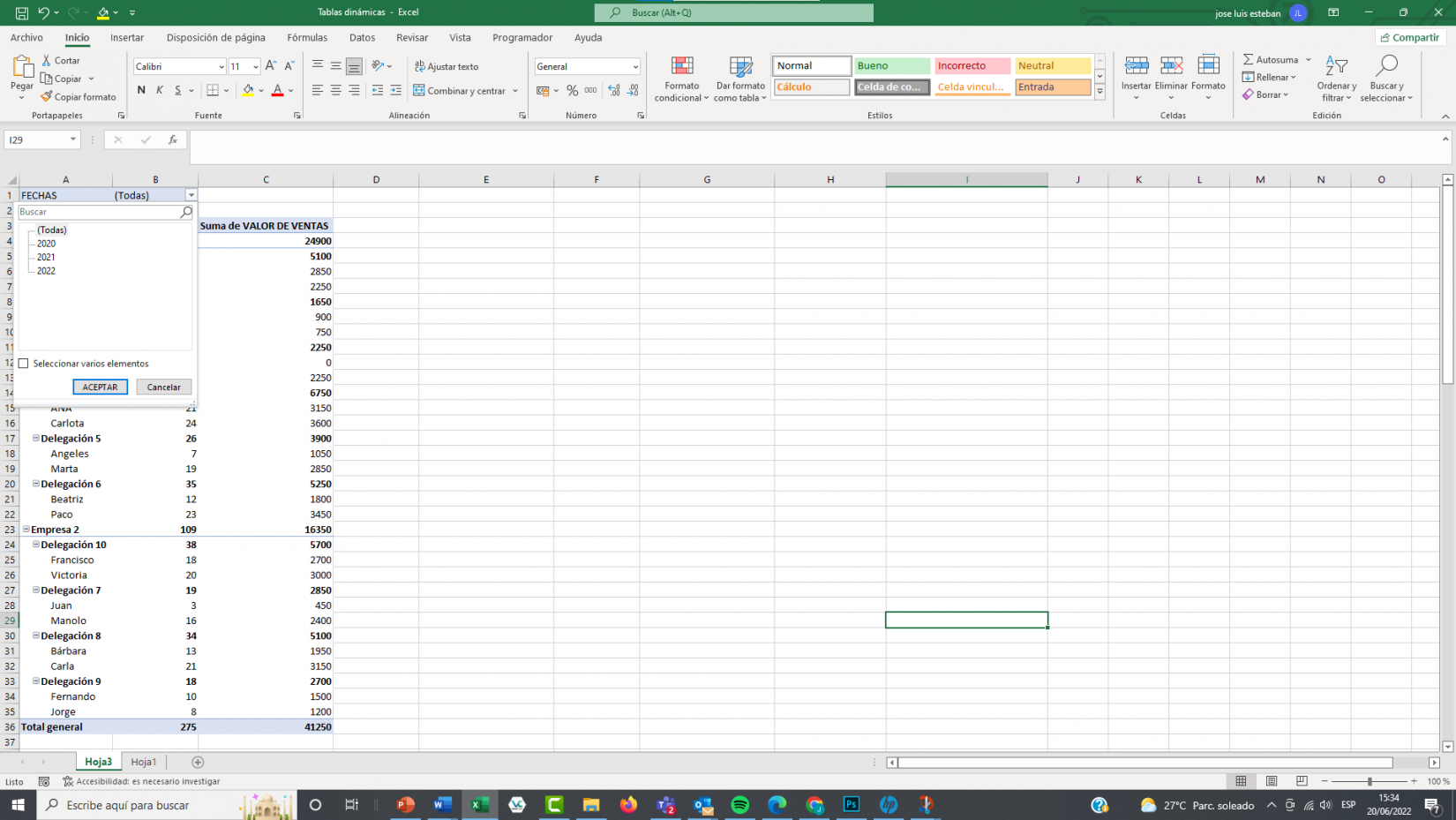The height and width of the screenshot is (820, 1456).
Task: Pick yellow fill color swatch
Action: tap(248, 90)
